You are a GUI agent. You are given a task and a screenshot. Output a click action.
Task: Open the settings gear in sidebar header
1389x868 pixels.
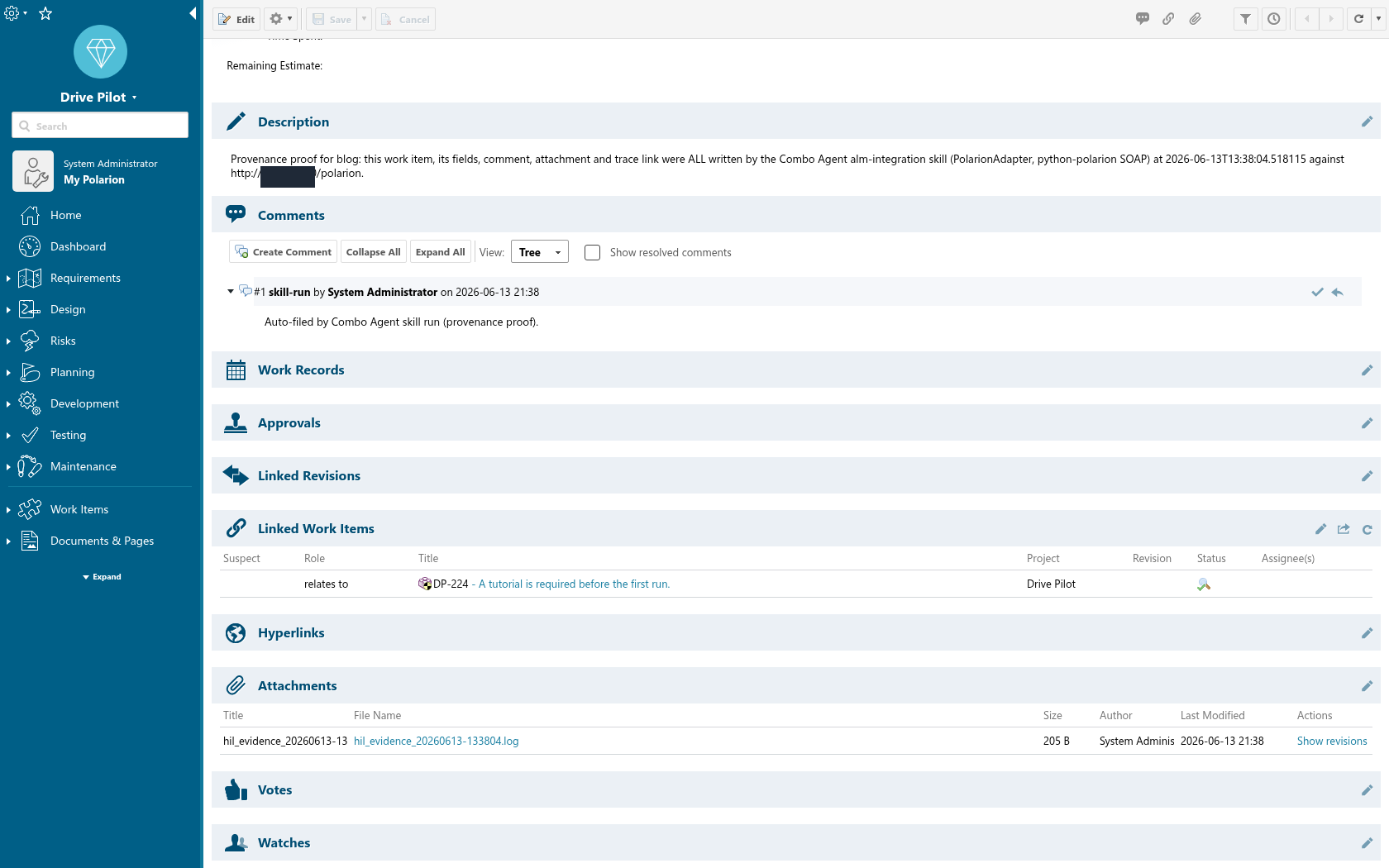point(12,13)
